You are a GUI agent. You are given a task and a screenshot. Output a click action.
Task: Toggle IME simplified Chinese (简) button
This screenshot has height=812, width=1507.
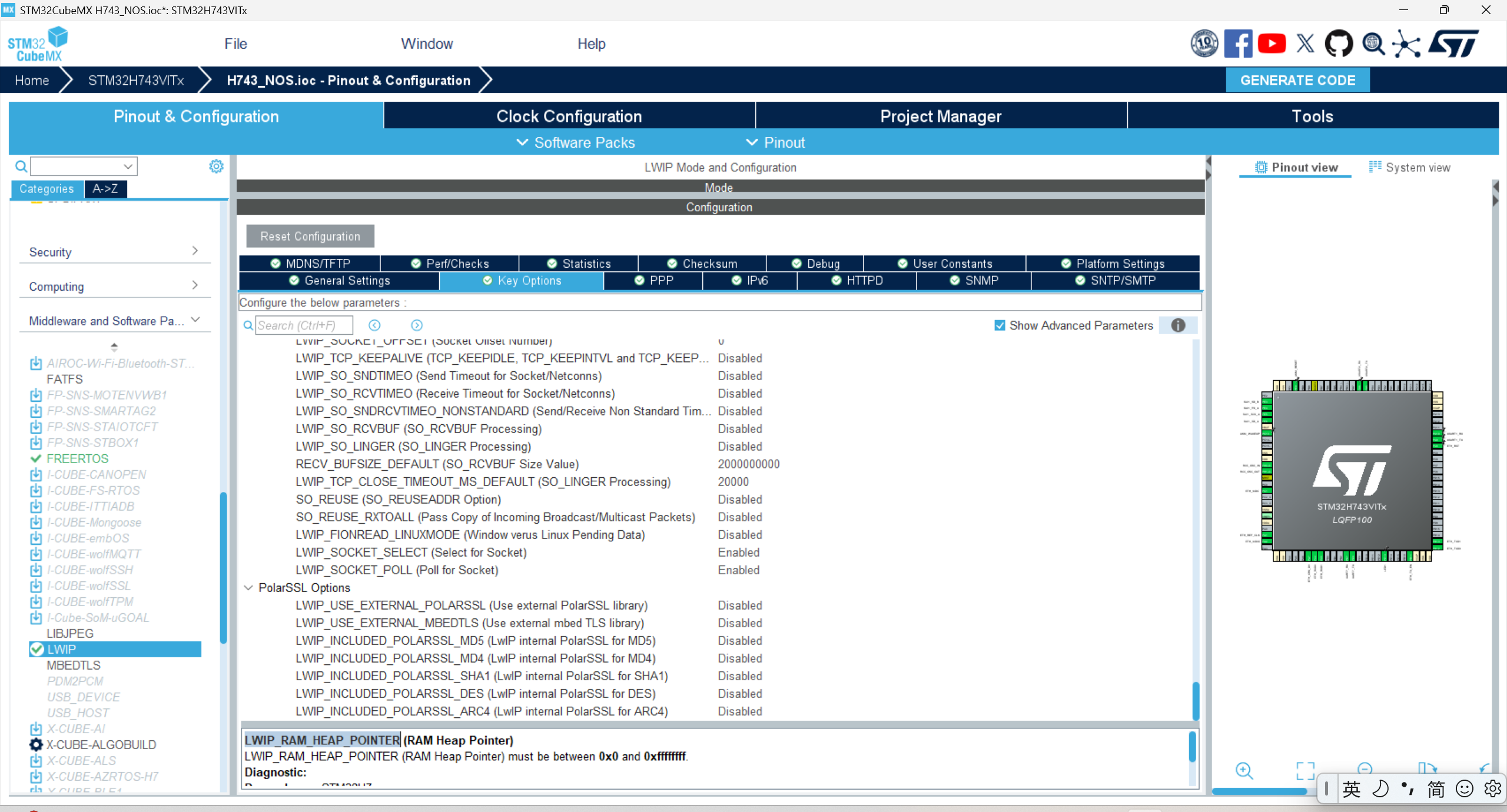(1436, 789)
